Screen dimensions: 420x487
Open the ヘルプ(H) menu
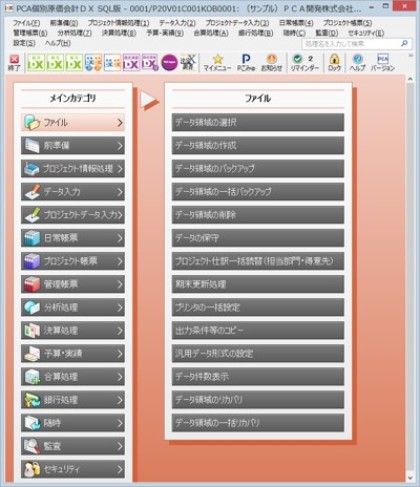coord(58,43)
